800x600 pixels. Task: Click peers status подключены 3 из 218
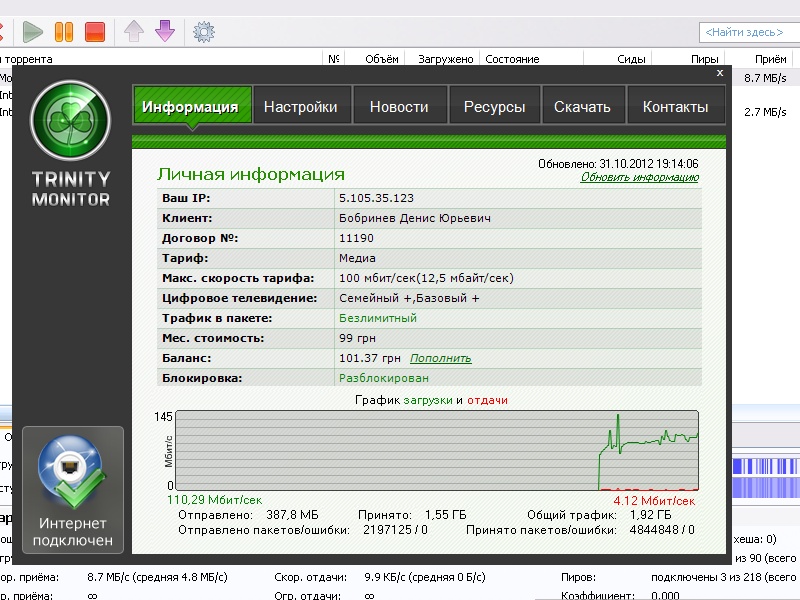[x=724, y=577]
